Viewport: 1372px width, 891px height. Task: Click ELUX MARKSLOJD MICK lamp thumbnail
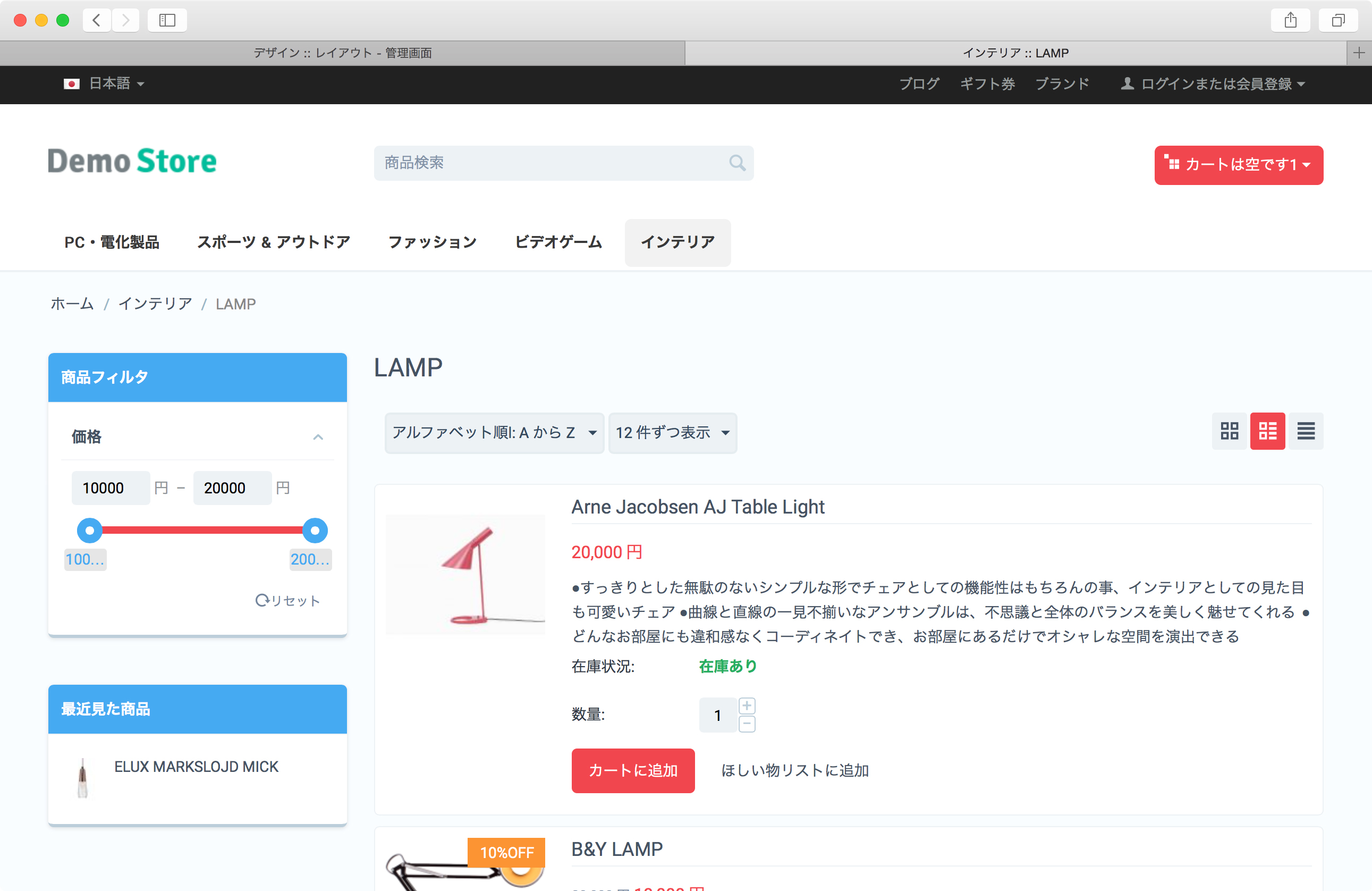(83, 778)
